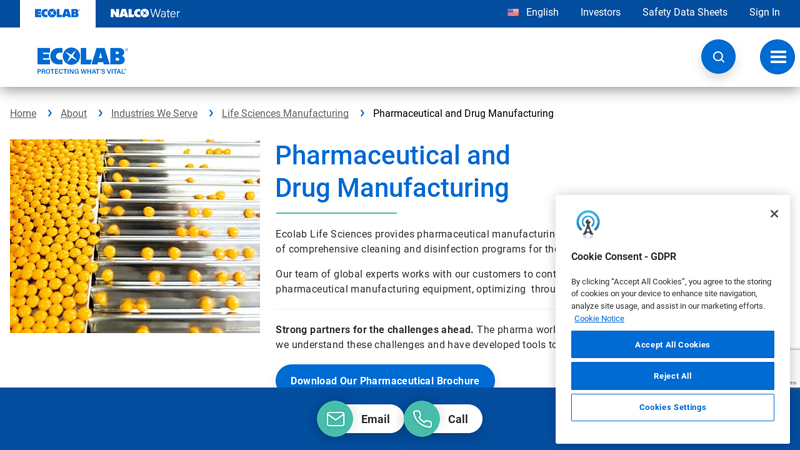Go to About breadcrumb
This screenshot has width=800, height=450.
pos(73,113)
